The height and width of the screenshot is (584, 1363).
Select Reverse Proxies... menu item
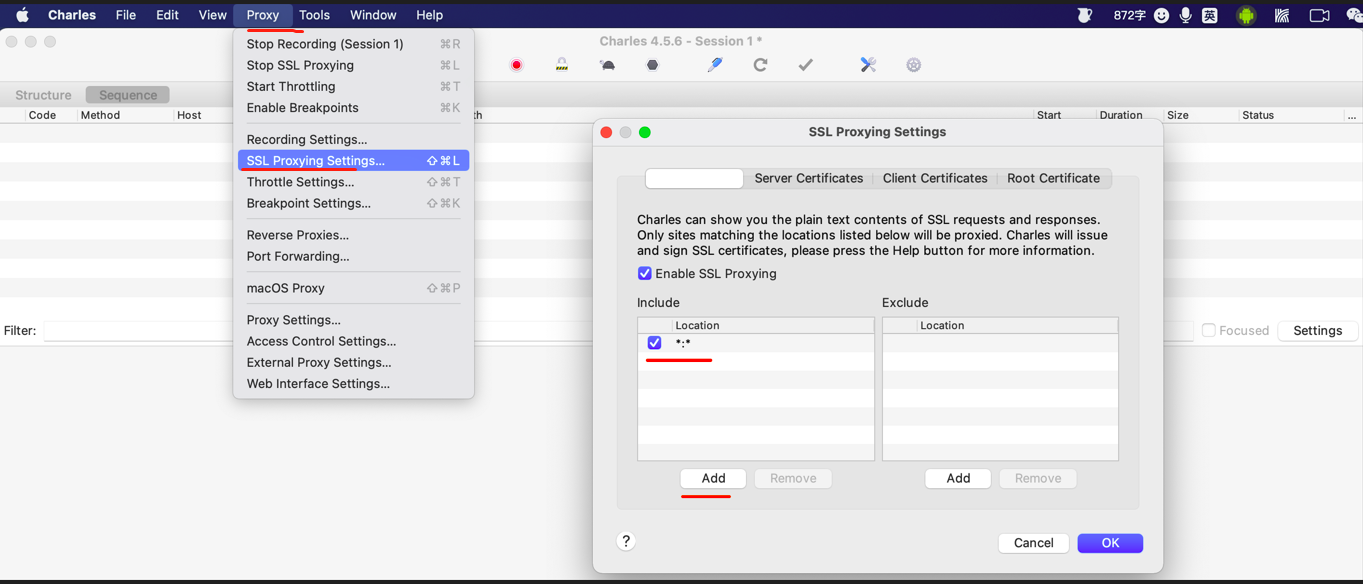click(x=353, y=235)
